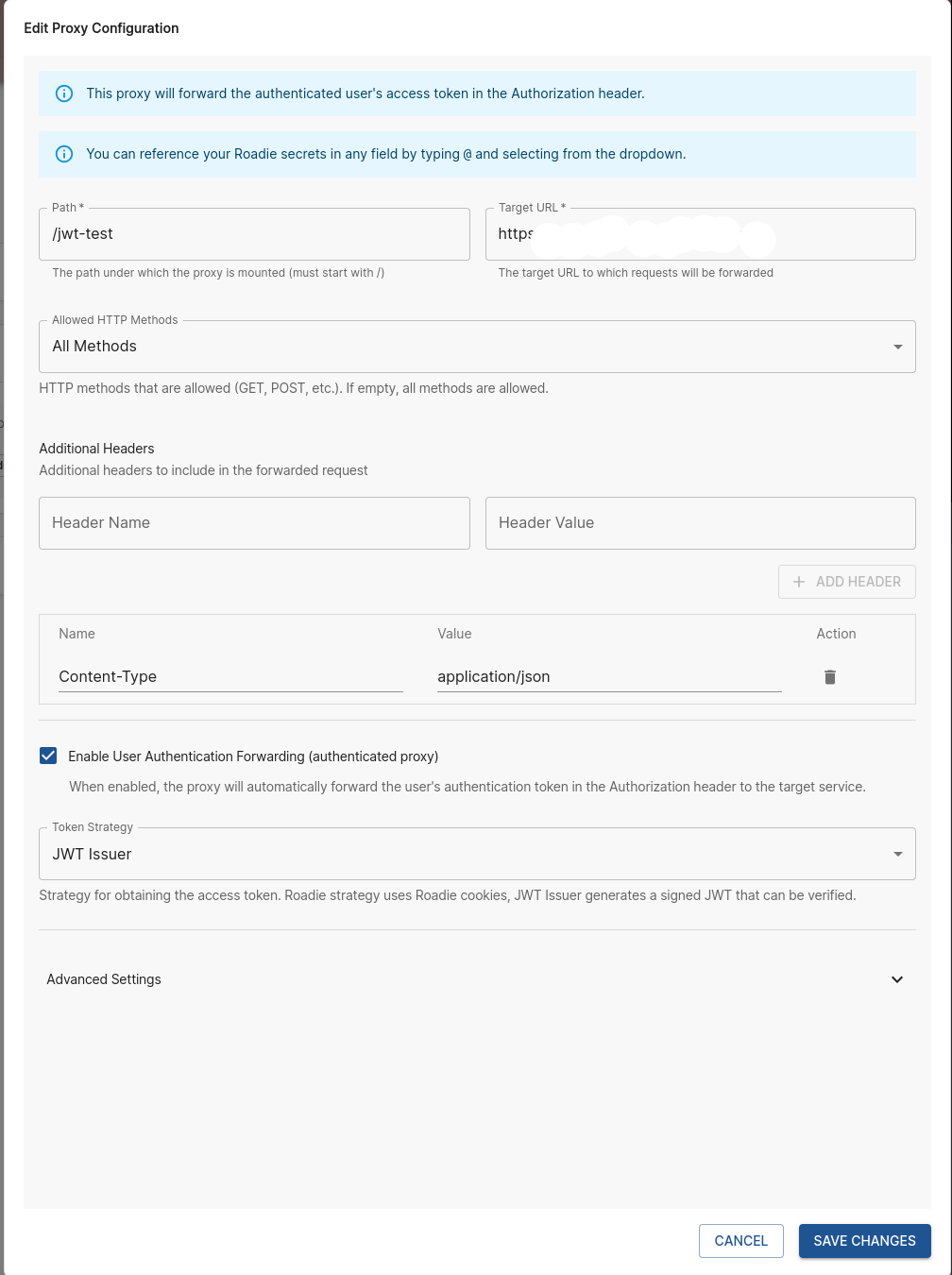Uncheck the authenticated proxy checkbox
Screen dimensions: 952x1275
click(48, 756)
